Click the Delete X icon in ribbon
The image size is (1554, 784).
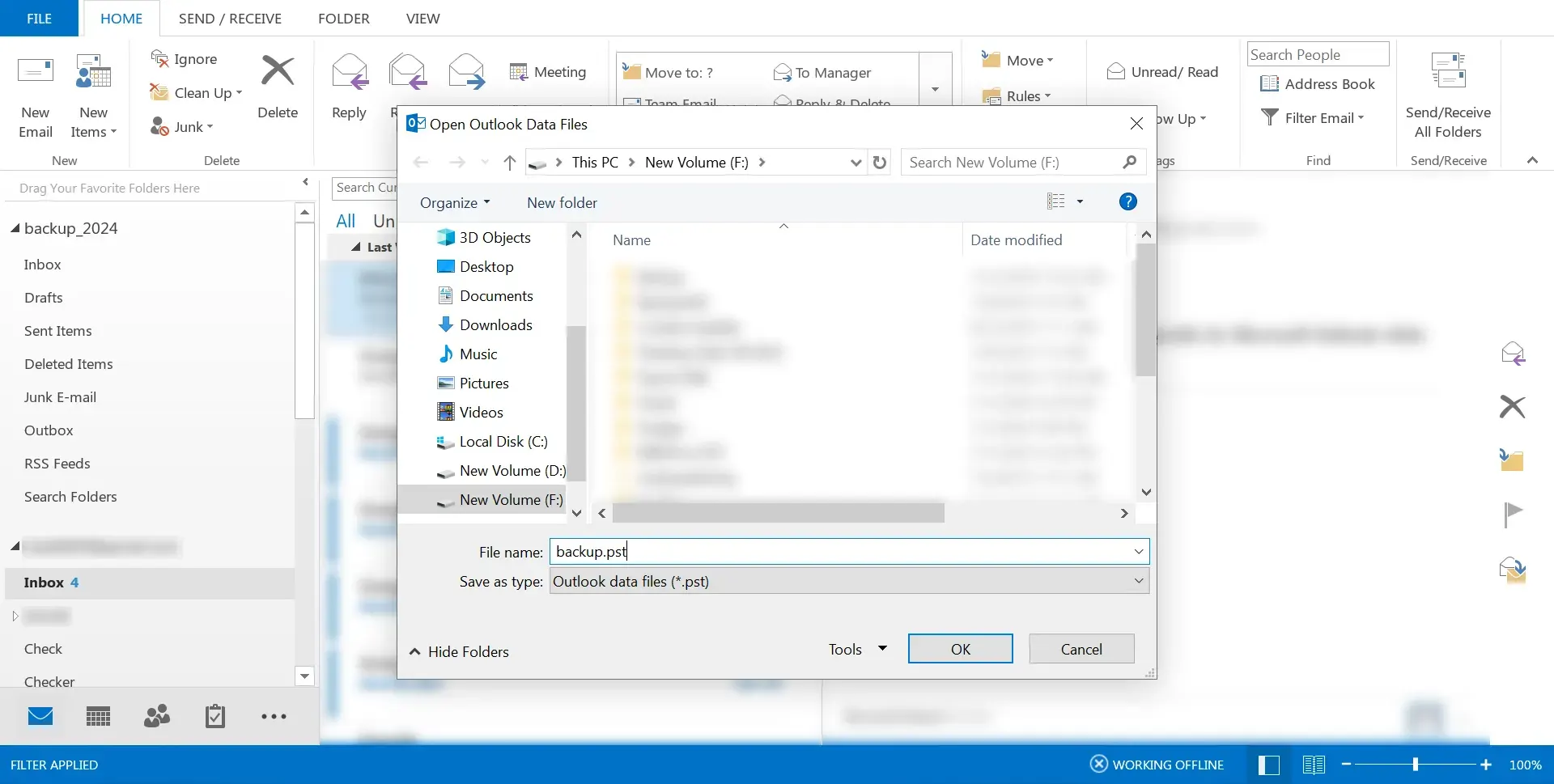point(278,71)
